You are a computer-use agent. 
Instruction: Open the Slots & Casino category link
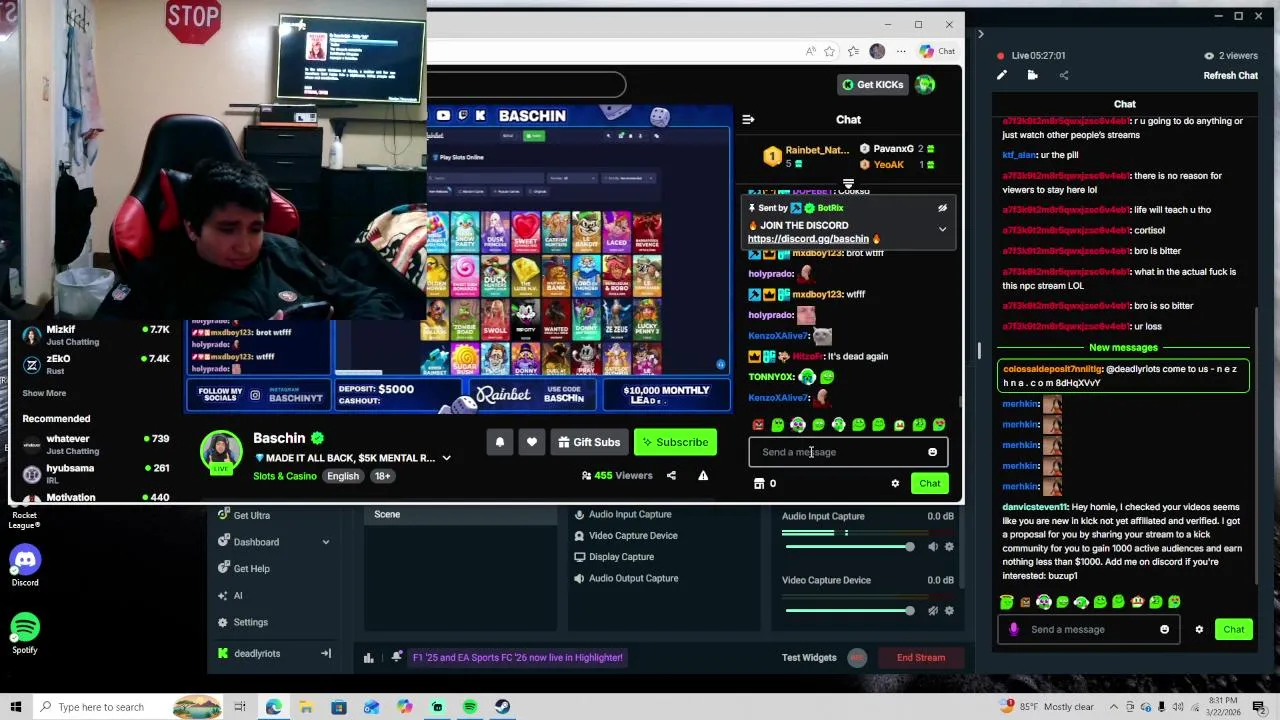pos(285,476)
